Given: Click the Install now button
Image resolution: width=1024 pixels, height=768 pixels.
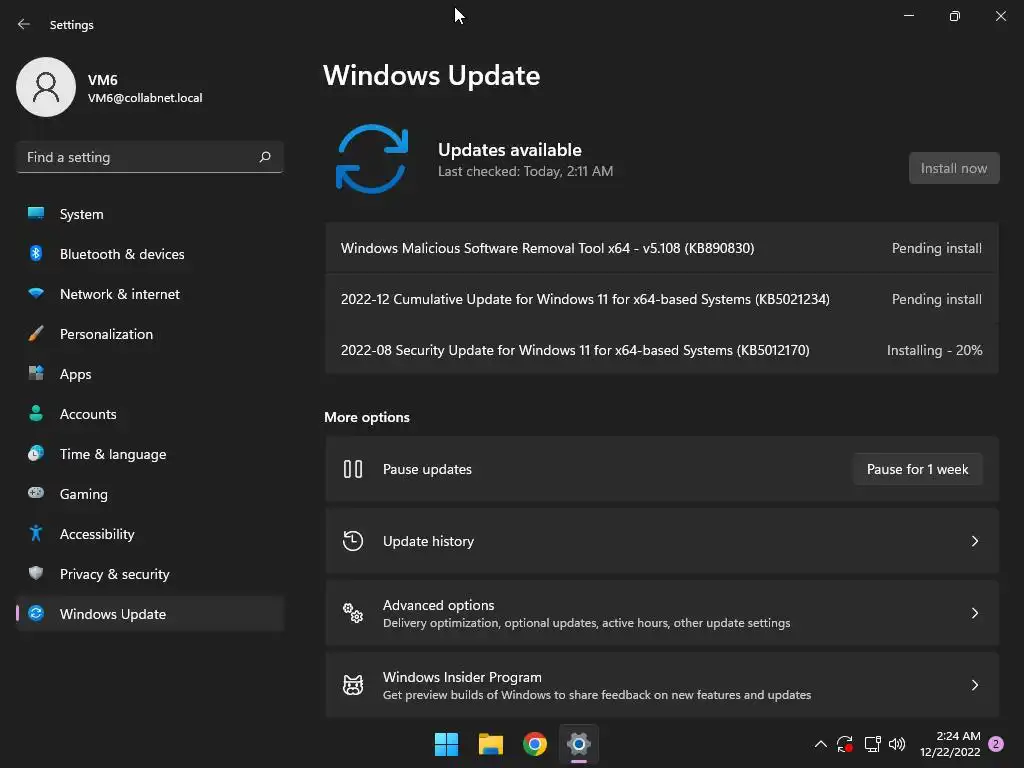Looking at the screenshot, I should 954,168.
